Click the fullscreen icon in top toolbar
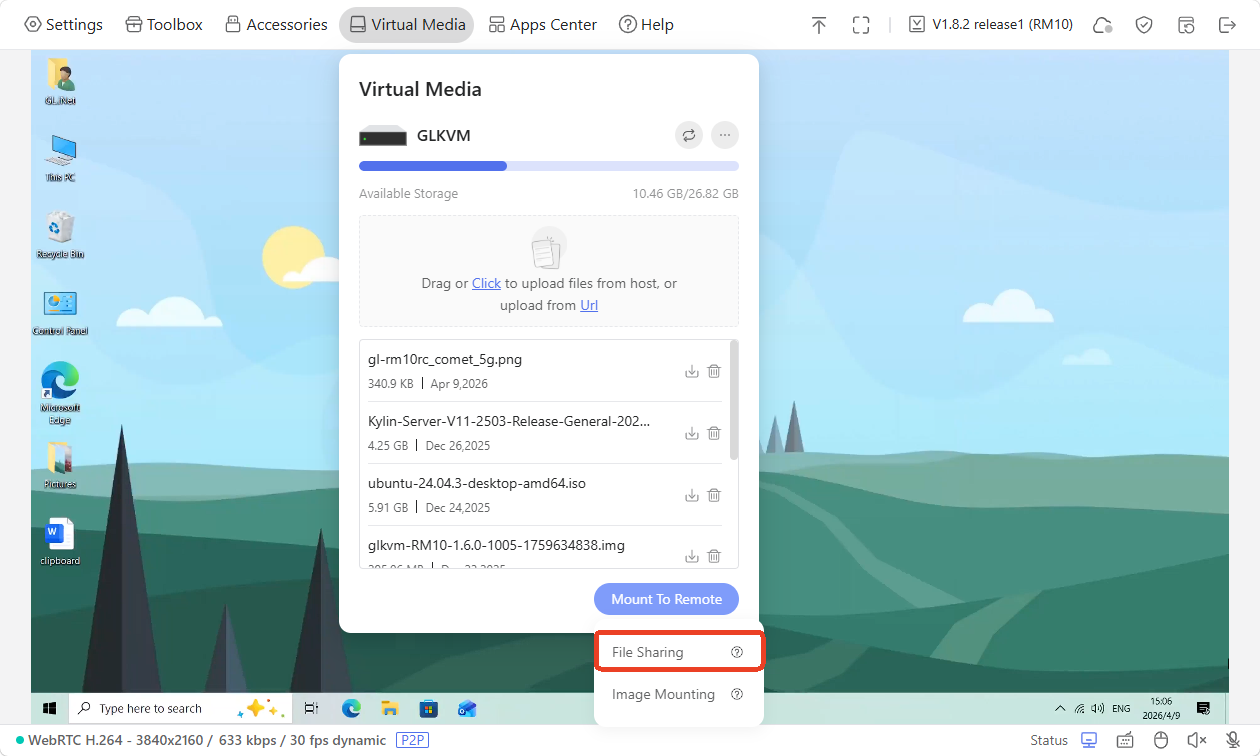 [x=861, y=25]
